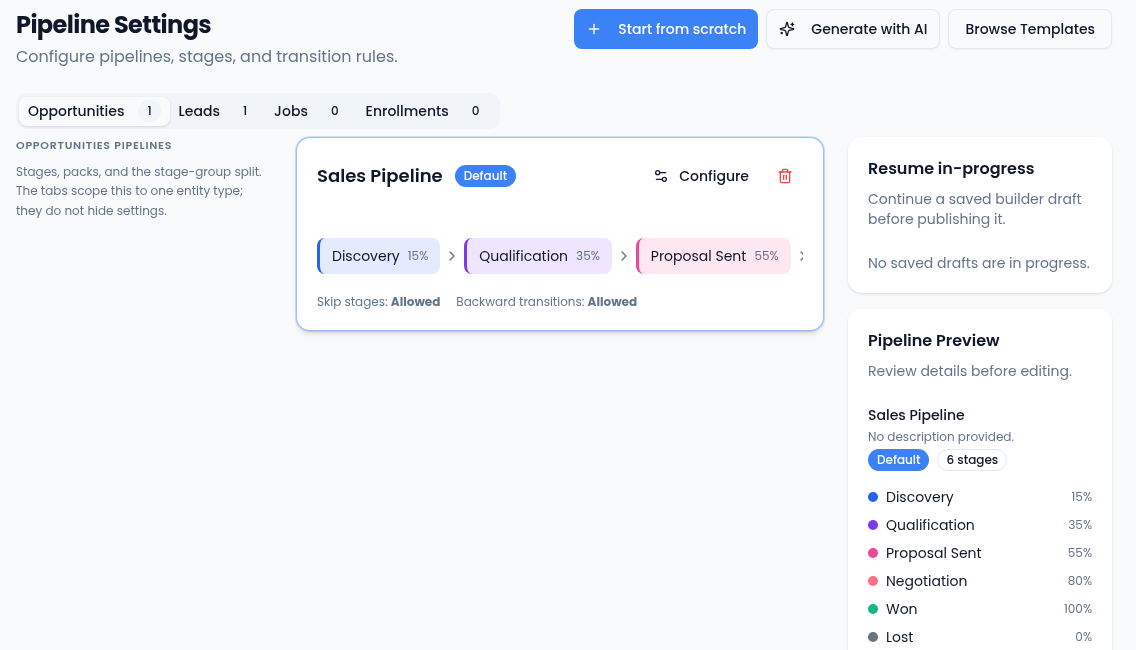Switch to the Leads tab

click(214, 111)
